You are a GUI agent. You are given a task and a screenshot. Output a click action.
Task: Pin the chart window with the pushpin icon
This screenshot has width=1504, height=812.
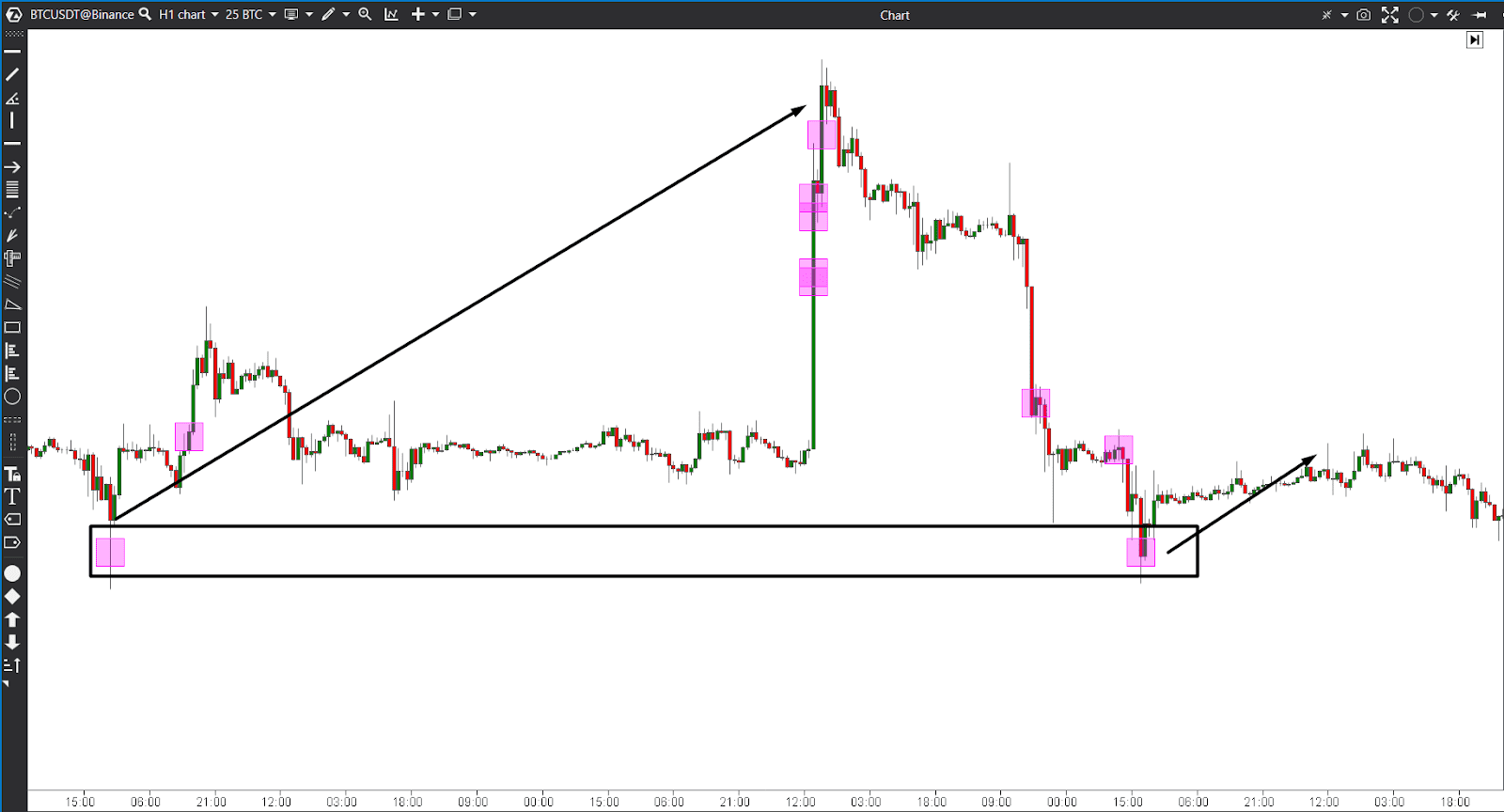pos(1480,15)
